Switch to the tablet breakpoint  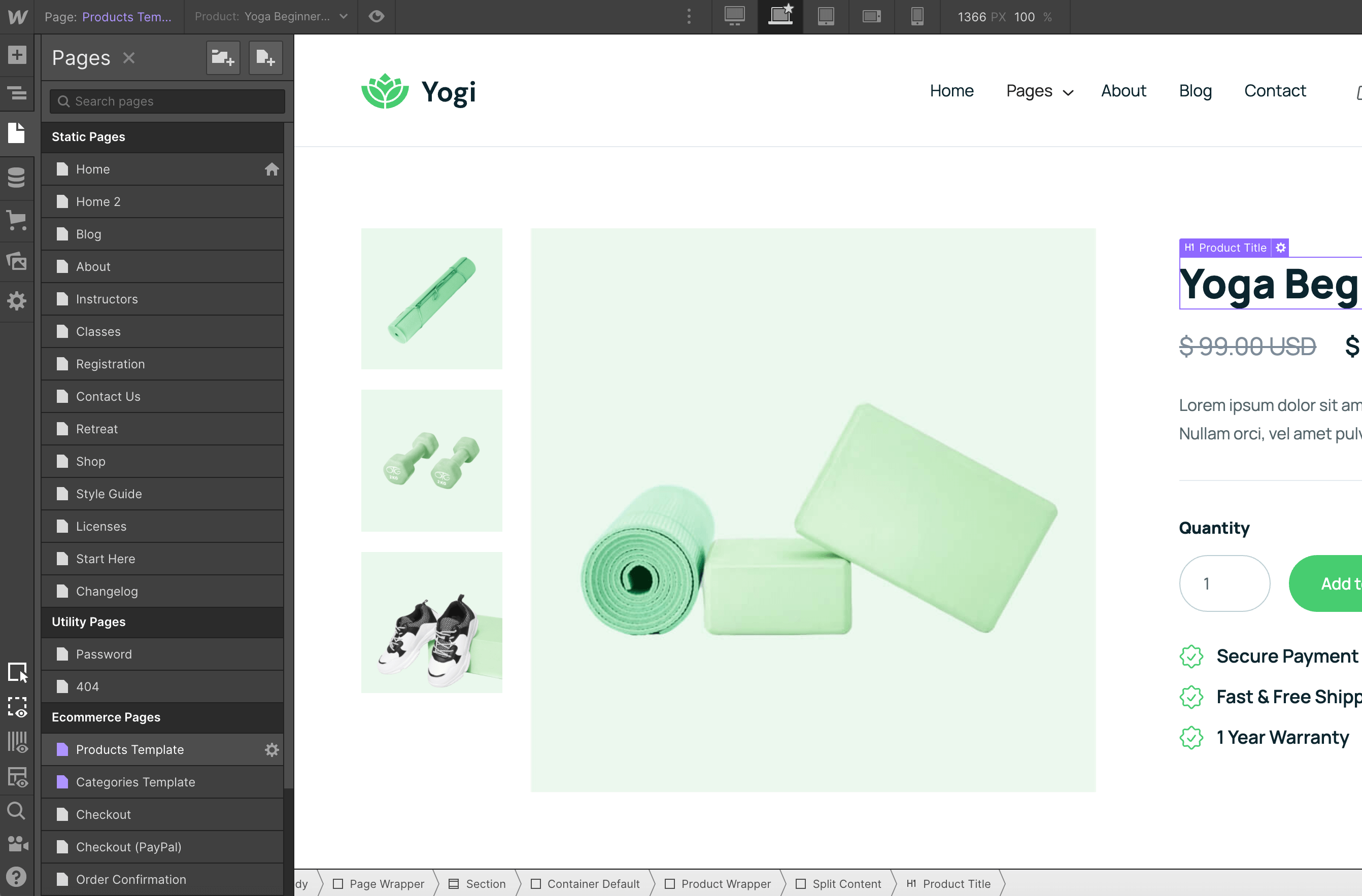click(825, 17)
